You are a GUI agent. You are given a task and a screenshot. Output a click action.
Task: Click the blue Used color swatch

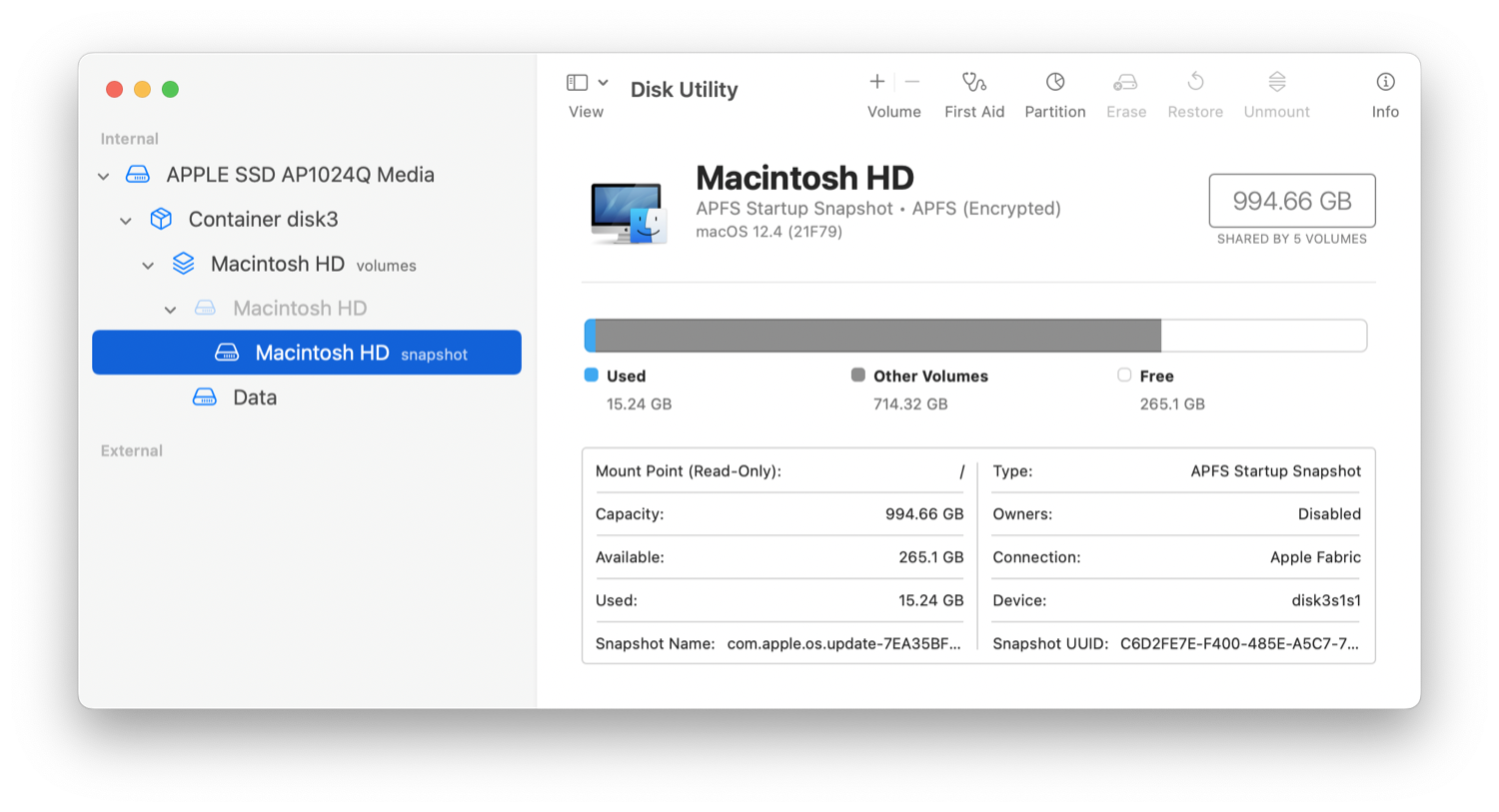coord(592,375)
